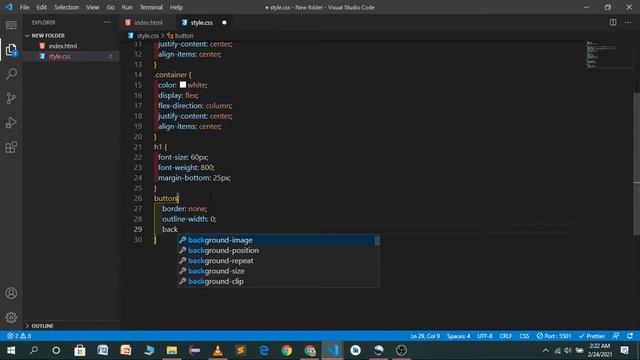Select style.css in Explorer tree

coord(60,56)
